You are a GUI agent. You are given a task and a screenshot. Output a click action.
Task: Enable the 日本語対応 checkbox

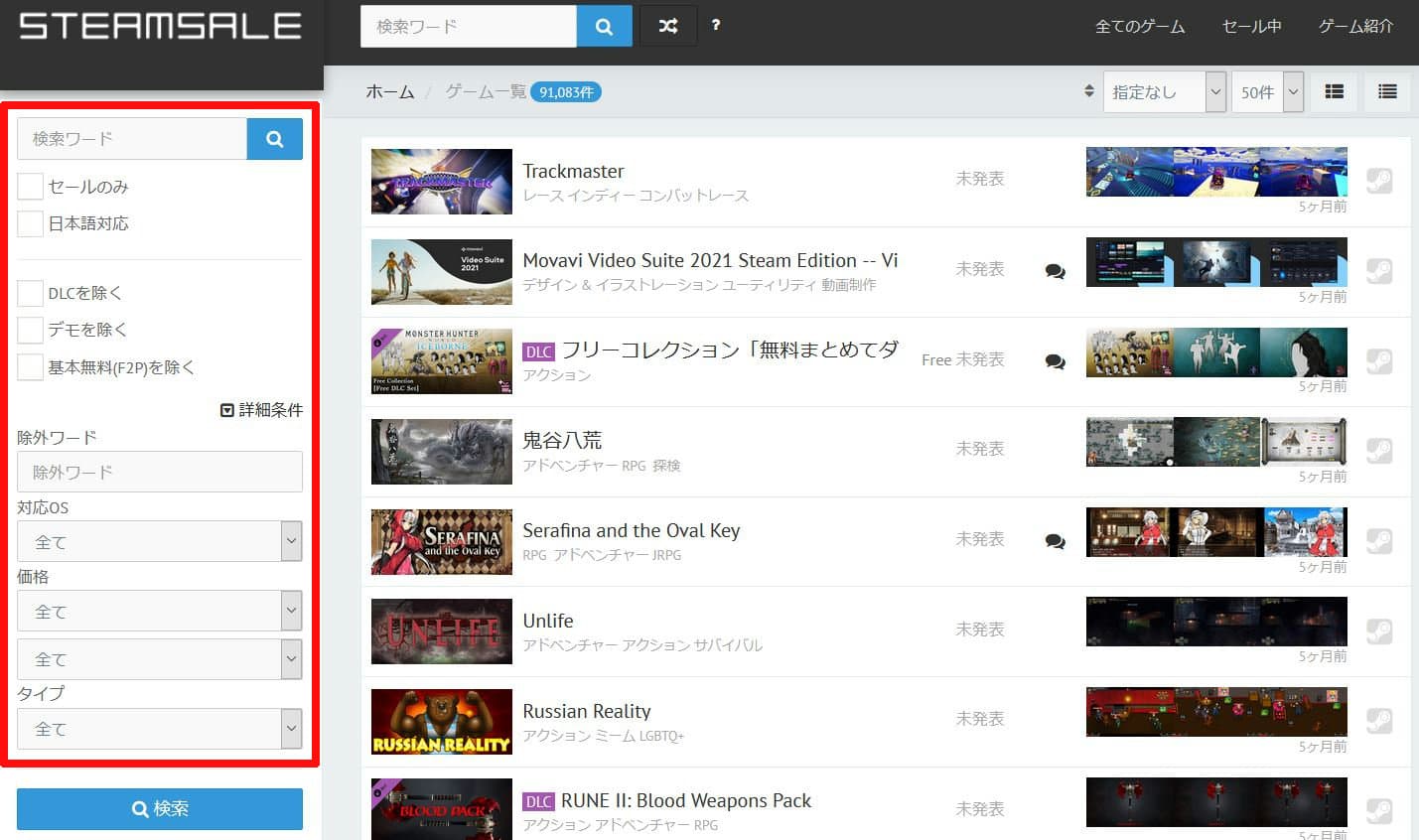coord(30,223)
